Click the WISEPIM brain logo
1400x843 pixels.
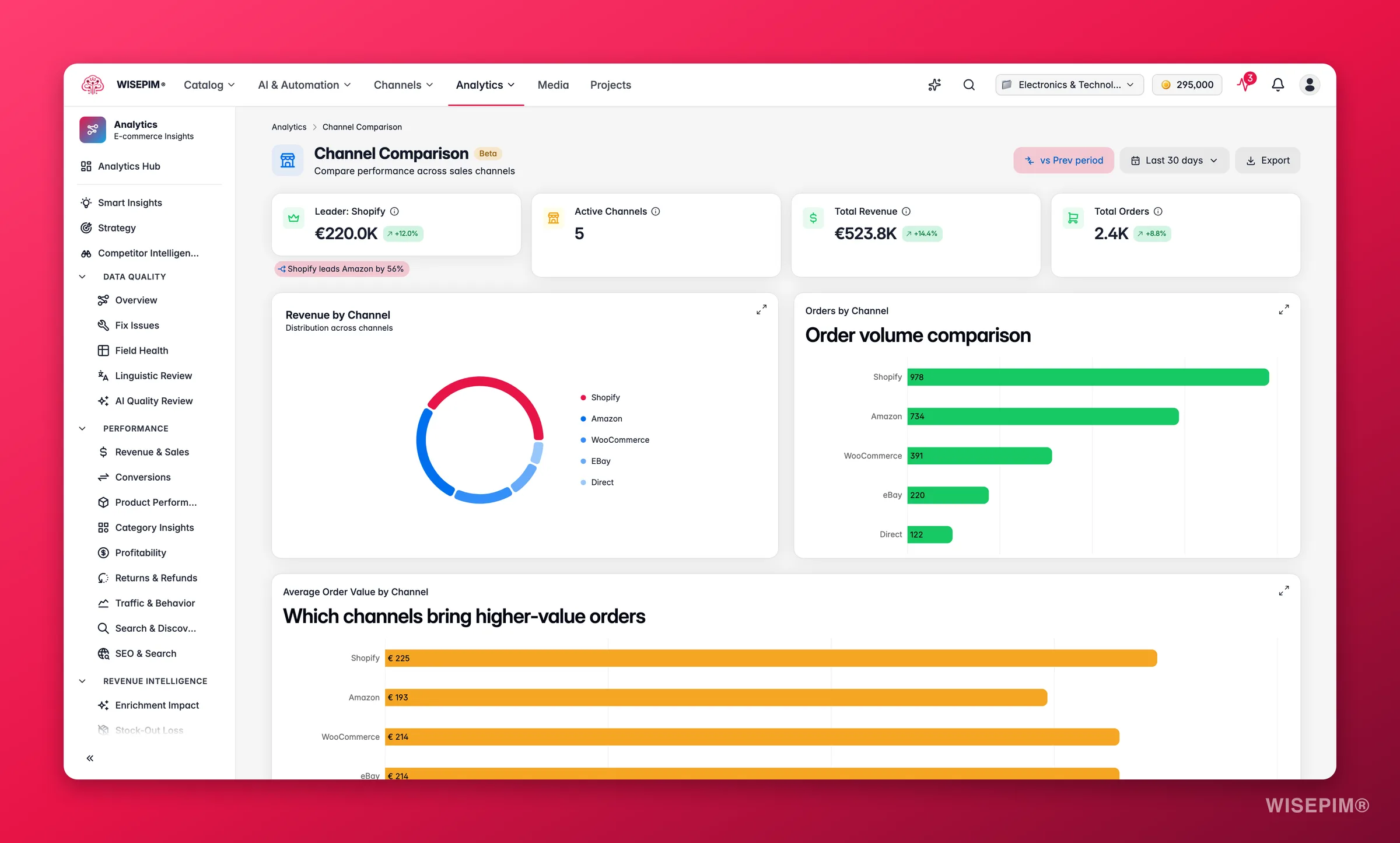(93, 85)
